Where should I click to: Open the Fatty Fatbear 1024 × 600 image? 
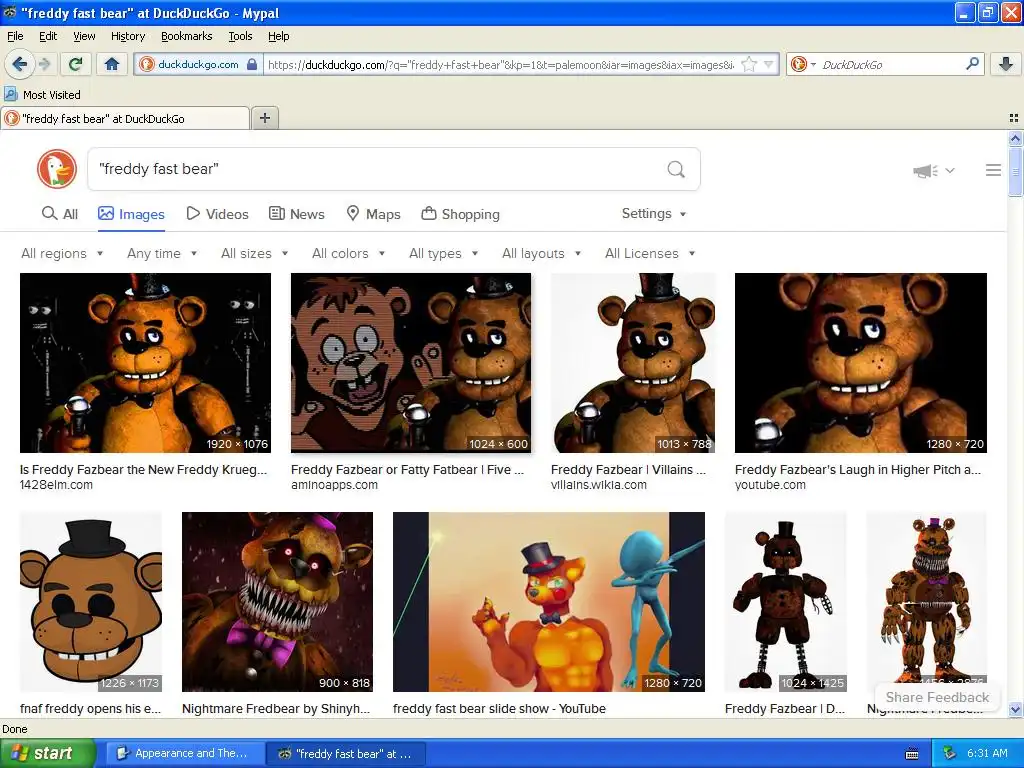[x=411, y=363]
